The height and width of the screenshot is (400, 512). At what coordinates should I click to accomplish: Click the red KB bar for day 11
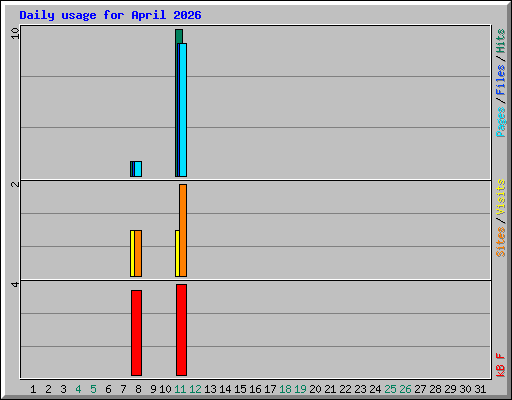tap(181, 330)
